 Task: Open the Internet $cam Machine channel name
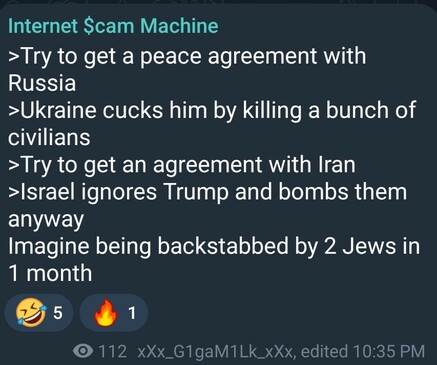(x=113, y=26)
